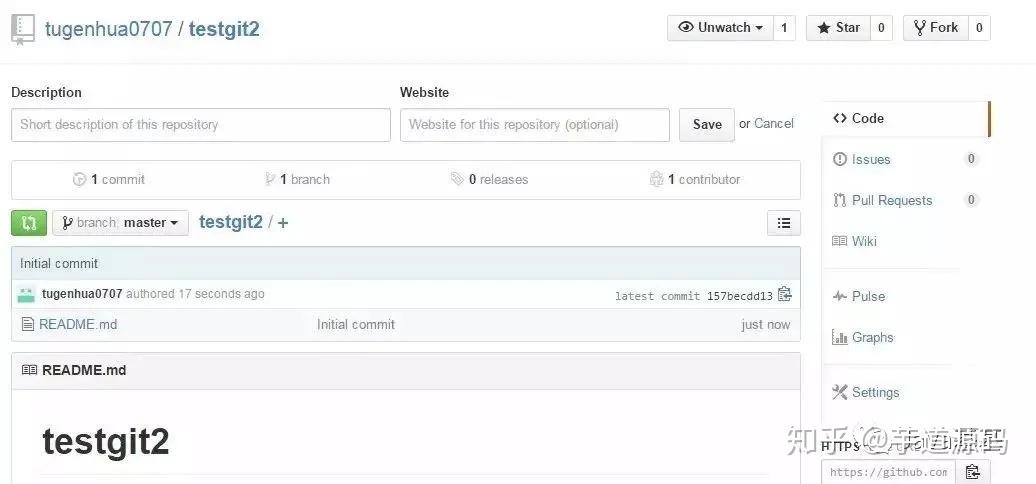1036x484 pixels.
Task: Open the testgit2 repository title link
Action: 224,29
